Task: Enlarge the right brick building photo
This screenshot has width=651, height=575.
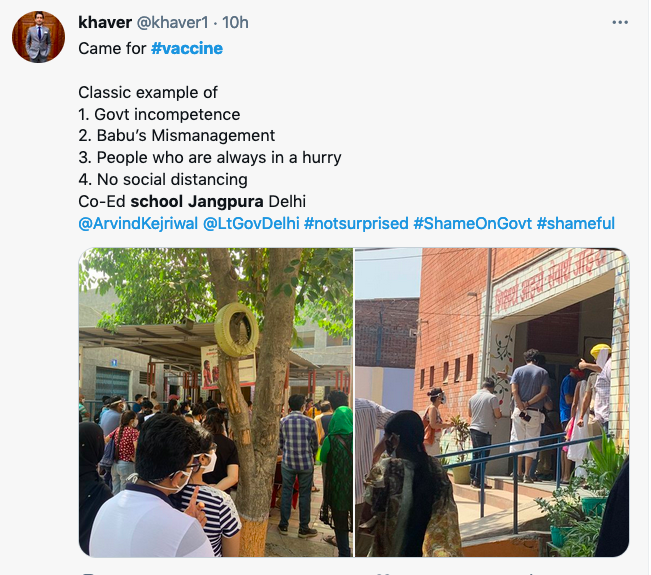Action: [x=492, y=402]
